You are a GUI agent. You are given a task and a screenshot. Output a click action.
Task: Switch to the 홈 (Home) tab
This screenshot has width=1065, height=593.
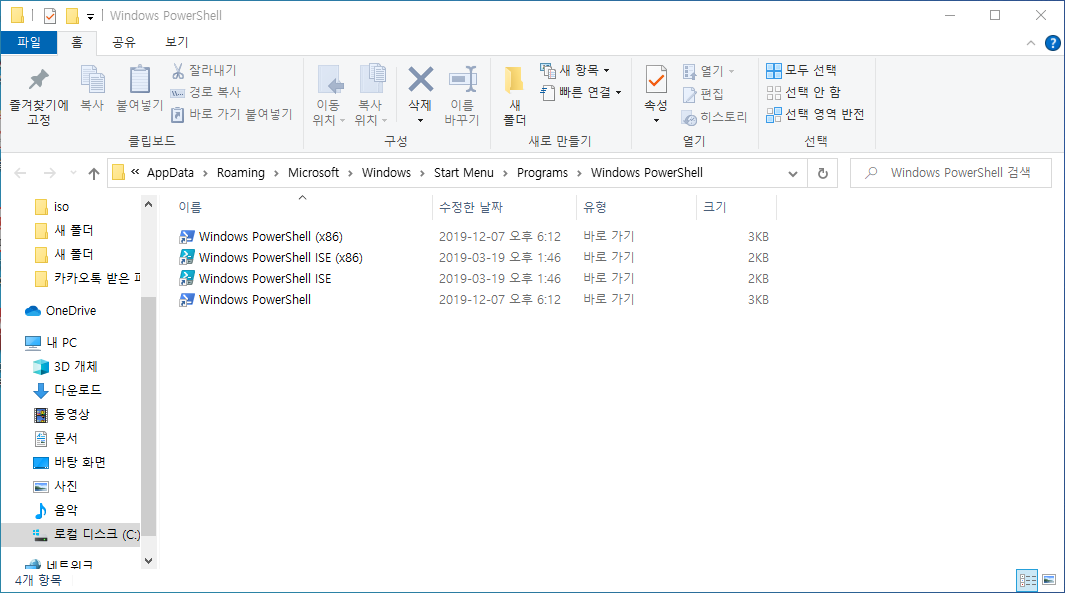coord(77,42)
